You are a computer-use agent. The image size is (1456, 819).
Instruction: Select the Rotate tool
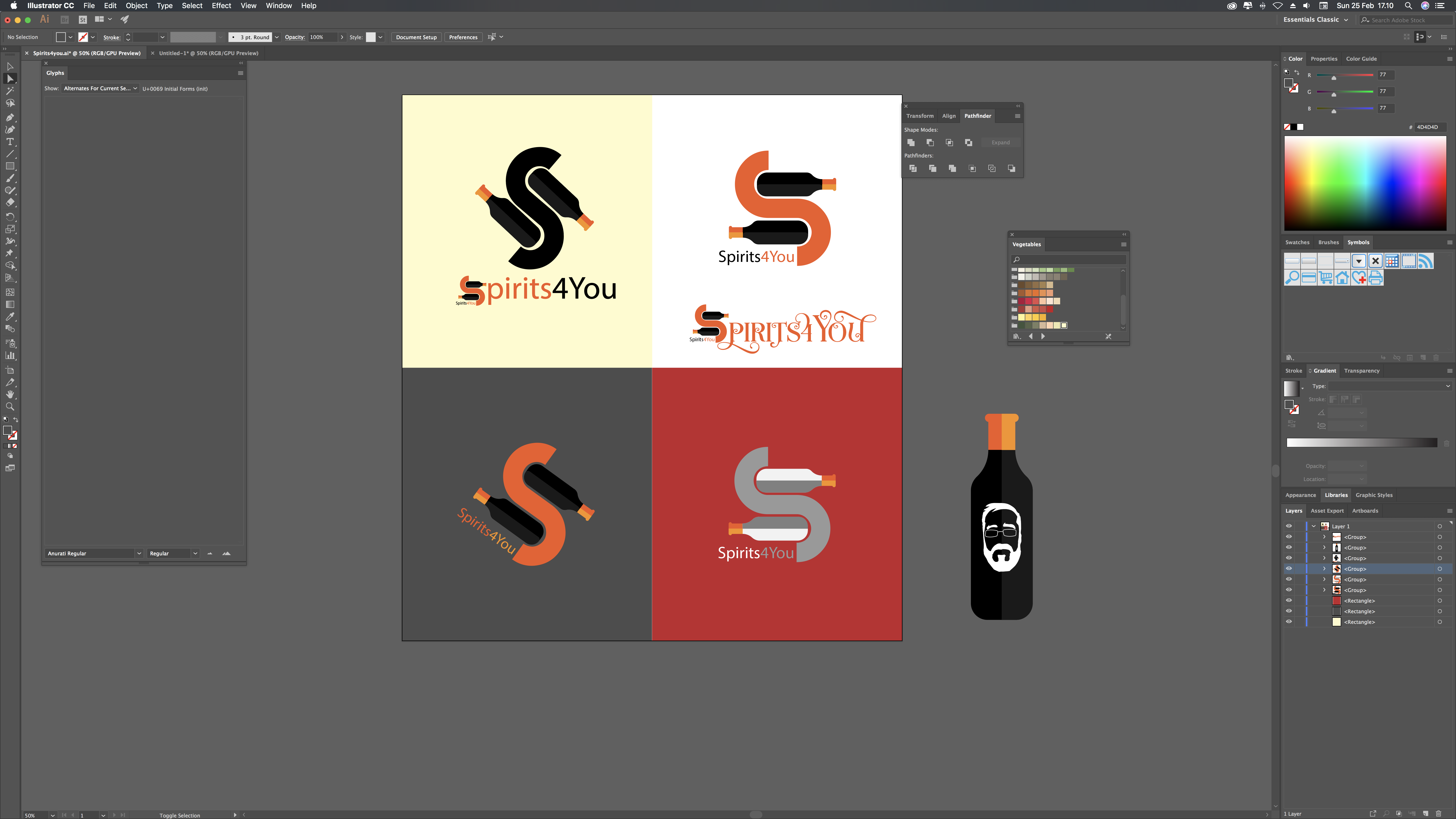tap(10, 217)
